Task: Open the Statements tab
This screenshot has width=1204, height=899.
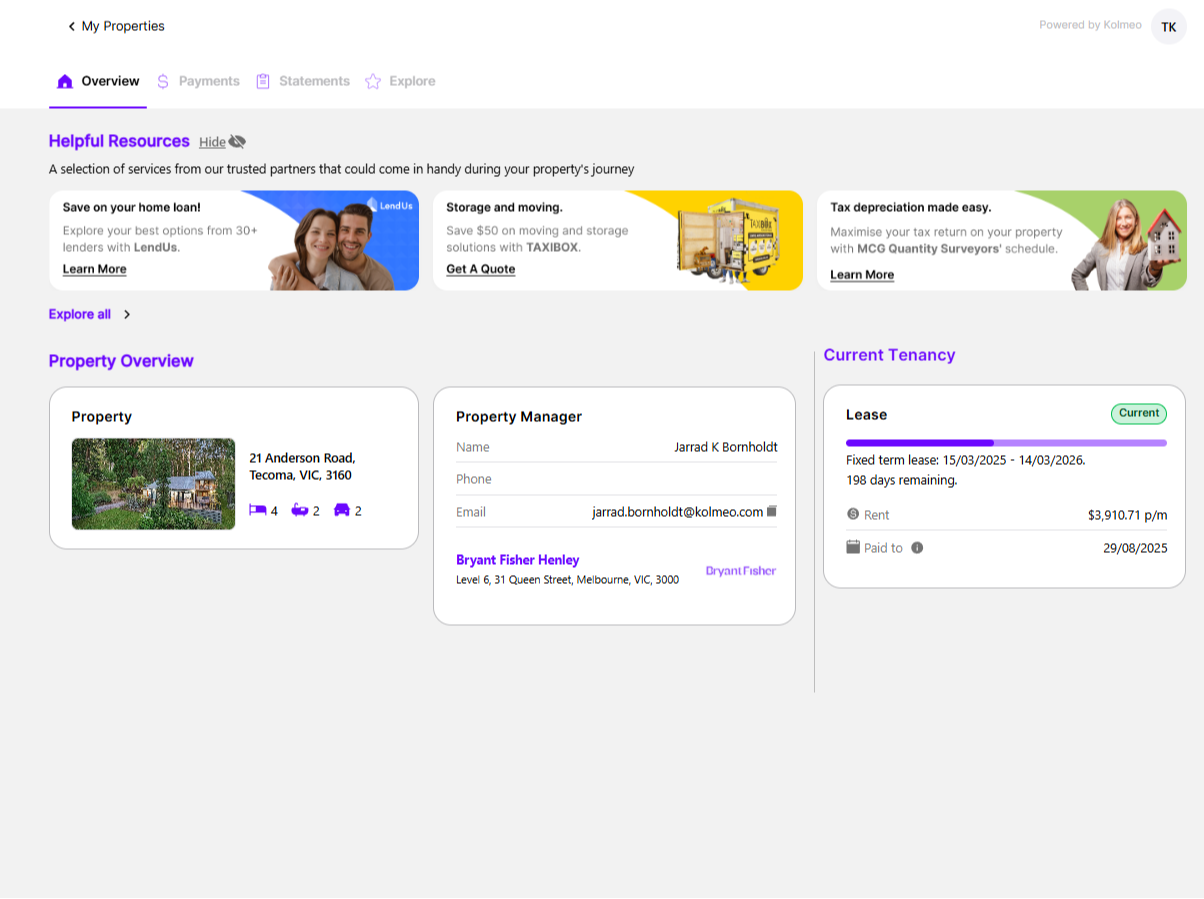Action: click(303, 81)
